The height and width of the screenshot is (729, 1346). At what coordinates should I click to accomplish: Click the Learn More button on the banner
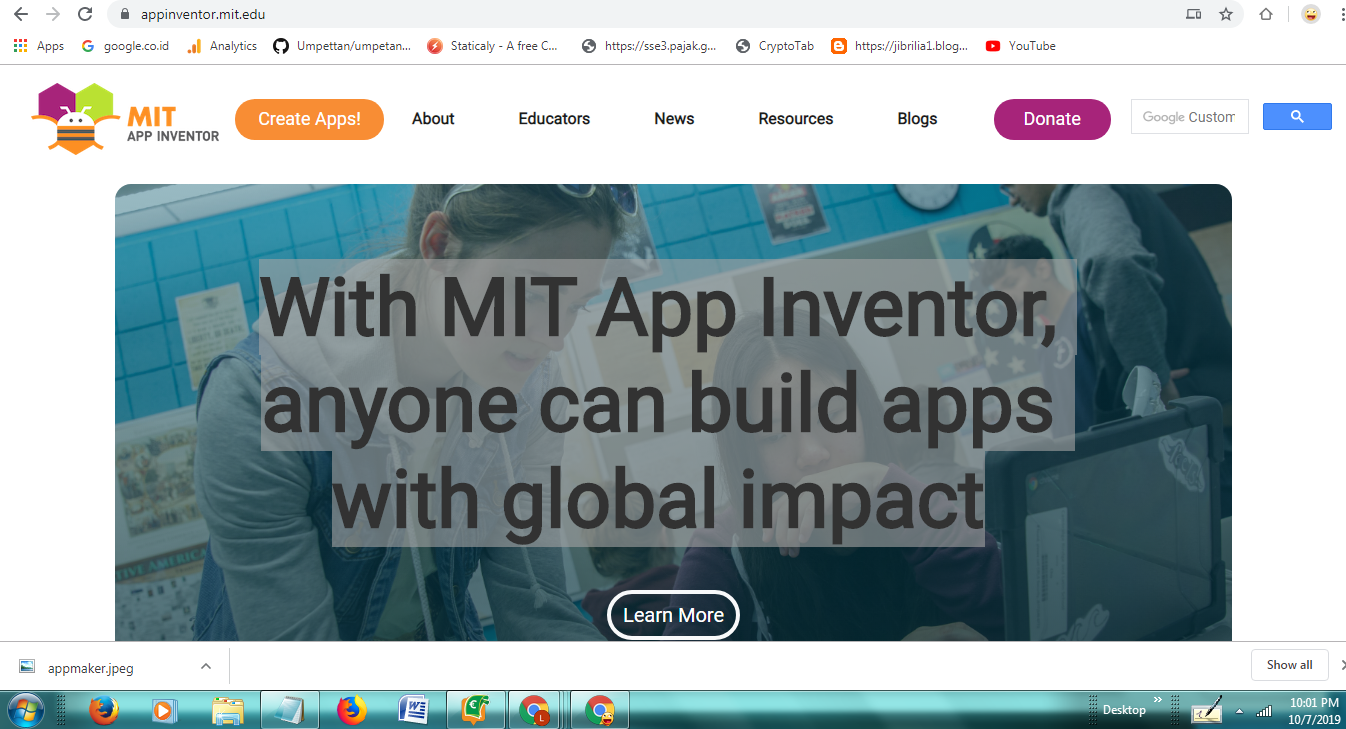[x=673, y=615]
